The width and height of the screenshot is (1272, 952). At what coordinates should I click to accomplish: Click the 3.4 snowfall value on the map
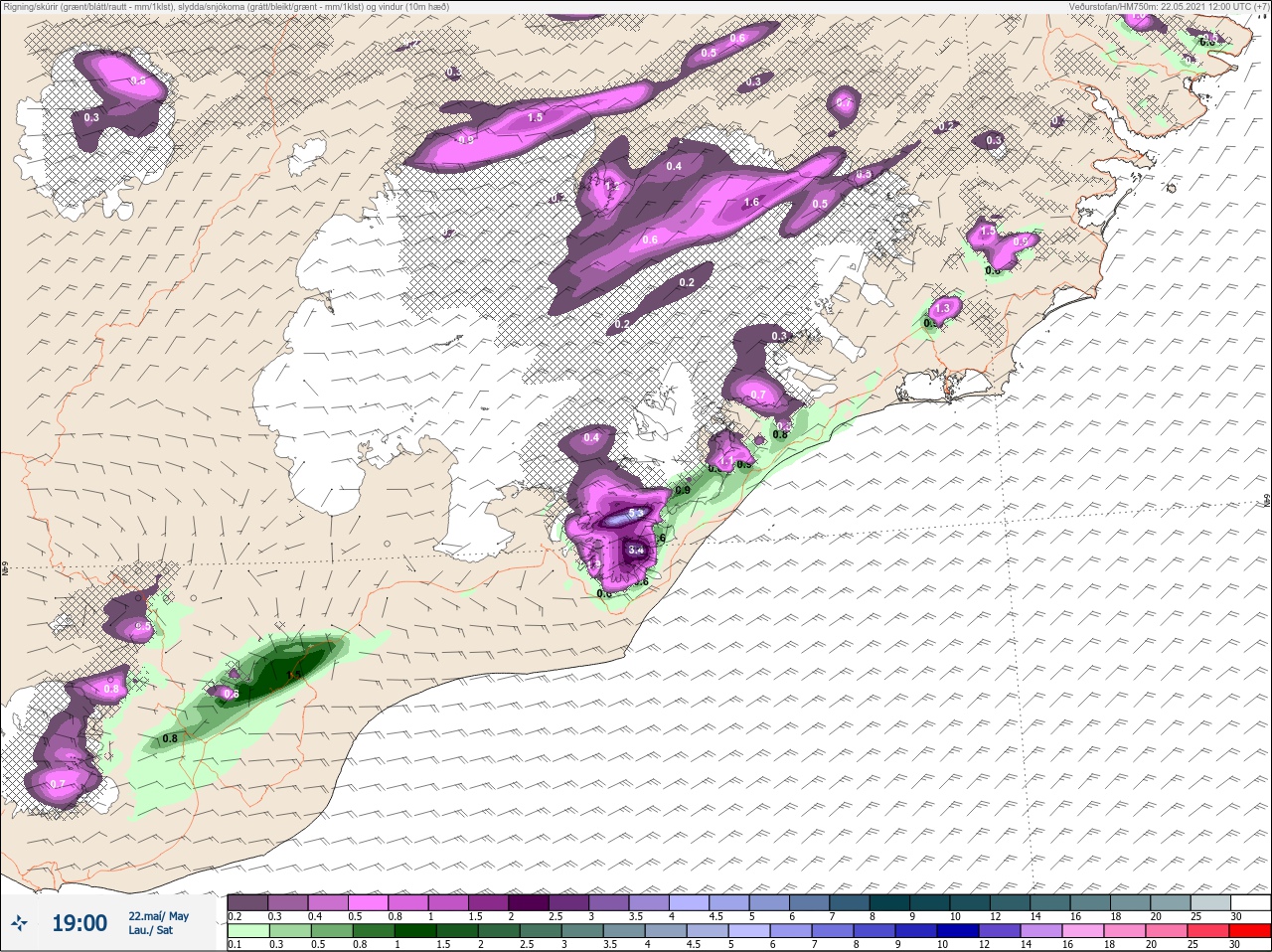637,550
